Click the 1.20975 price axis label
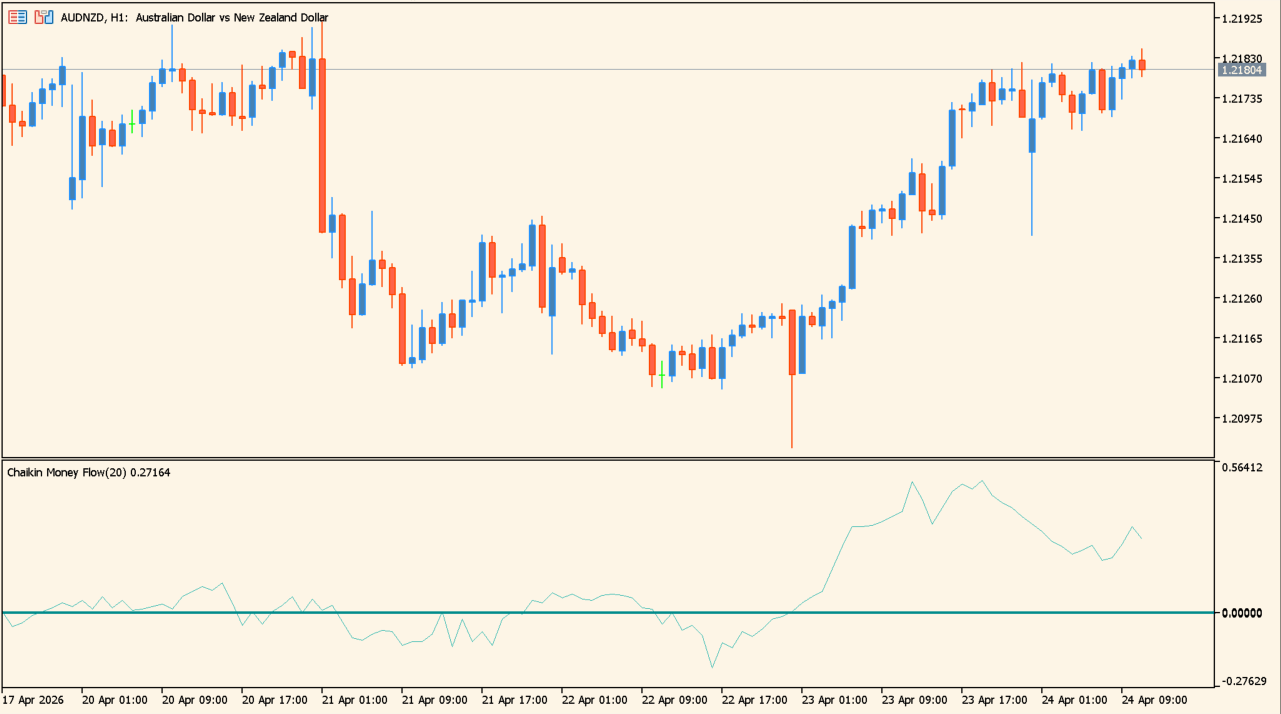This screenshot has height=714, width=1281. click(1243, 419)
